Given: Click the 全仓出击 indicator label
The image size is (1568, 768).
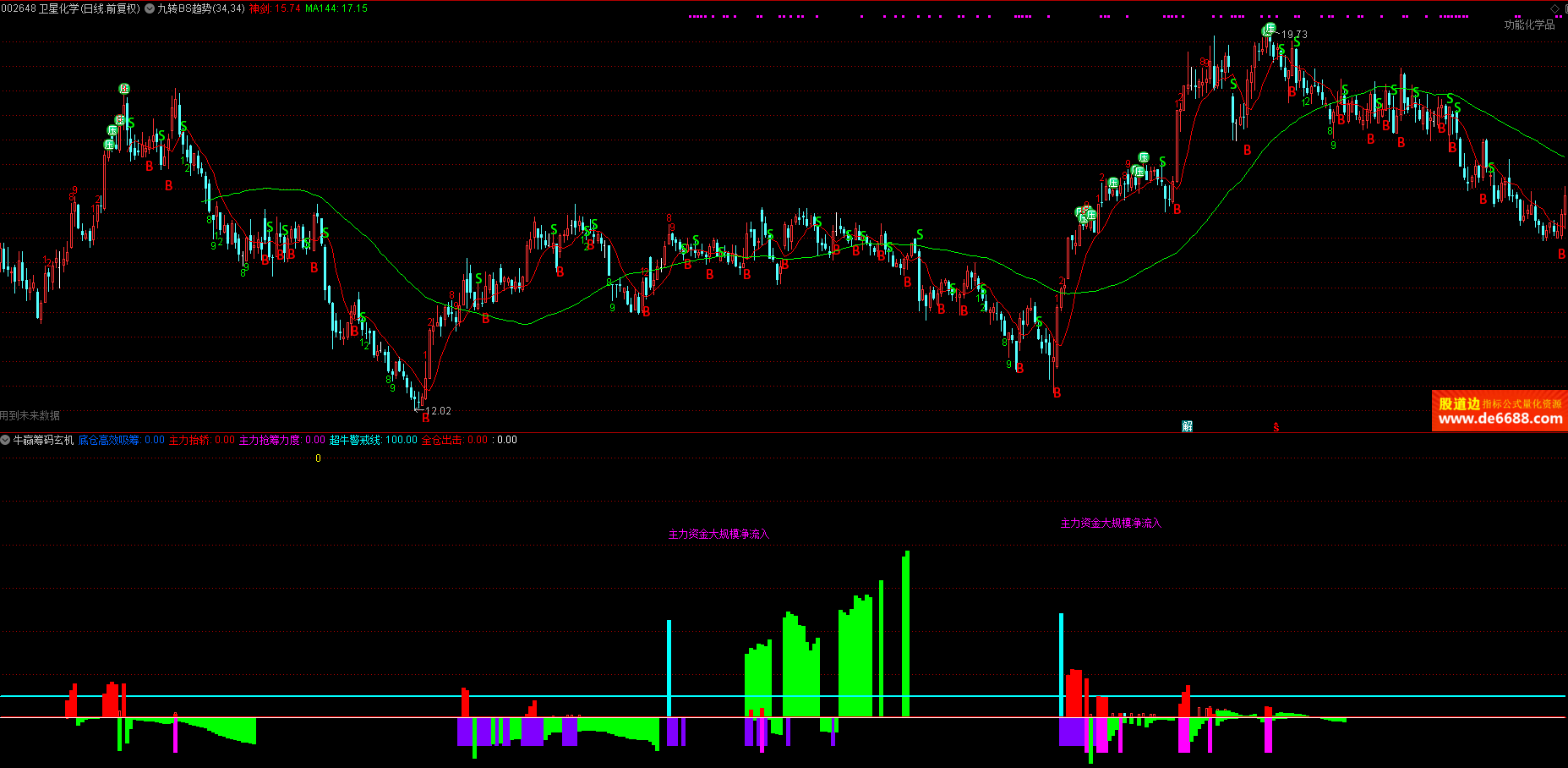Looking at the screenshot, I should [x=442, y=440].
